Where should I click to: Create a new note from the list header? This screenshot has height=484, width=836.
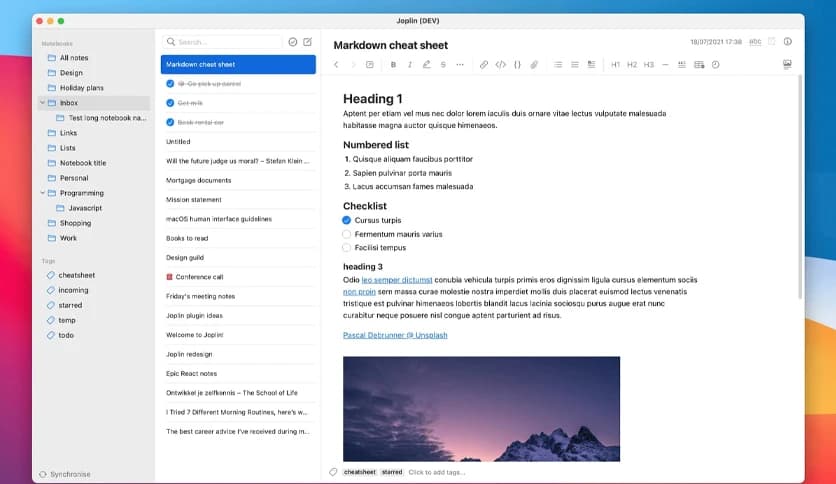(x=307, y=42)
